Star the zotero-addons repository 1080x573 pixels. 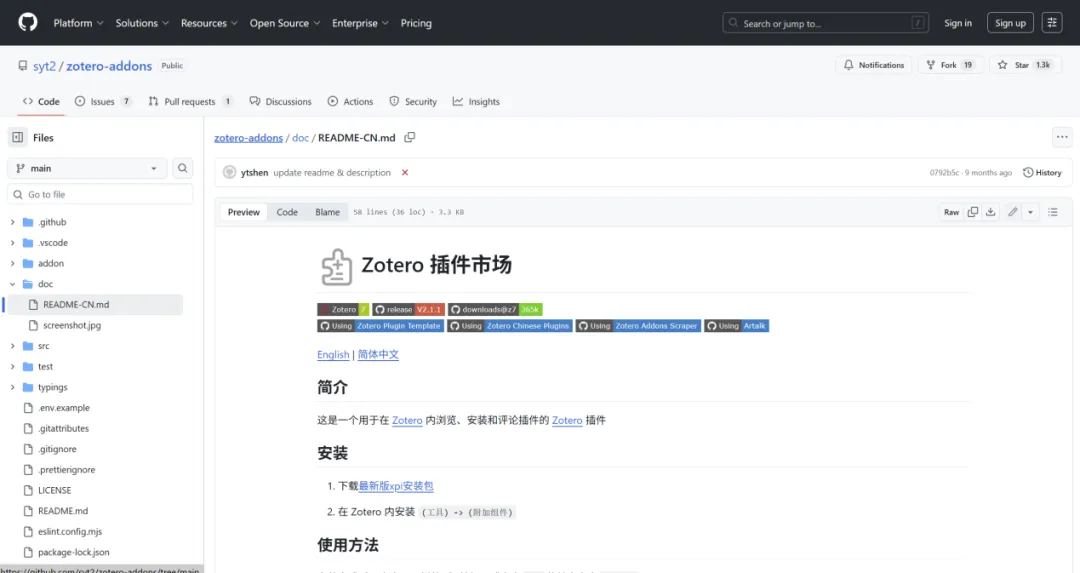pos(1024,65)
